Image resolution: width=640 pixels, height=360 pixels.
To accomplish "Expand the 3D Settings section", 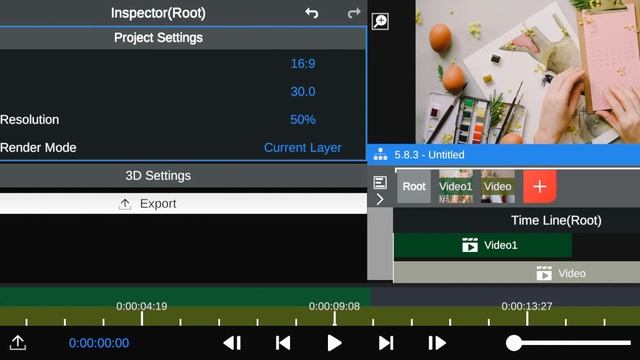I will click(x=183, y=176).
